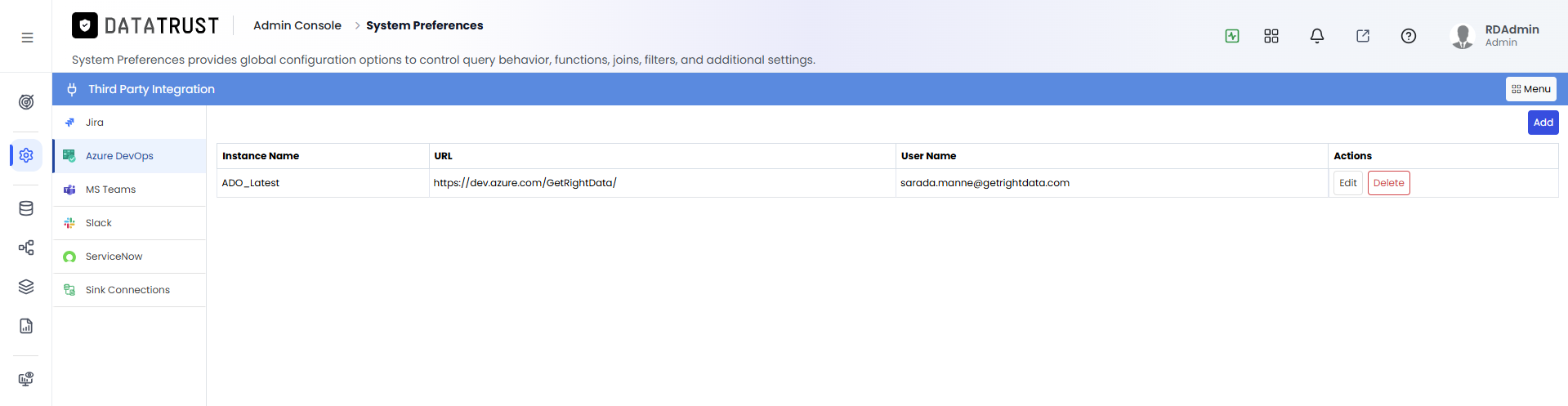
Task: Open Sink Connections section
Action: [129, 290]
